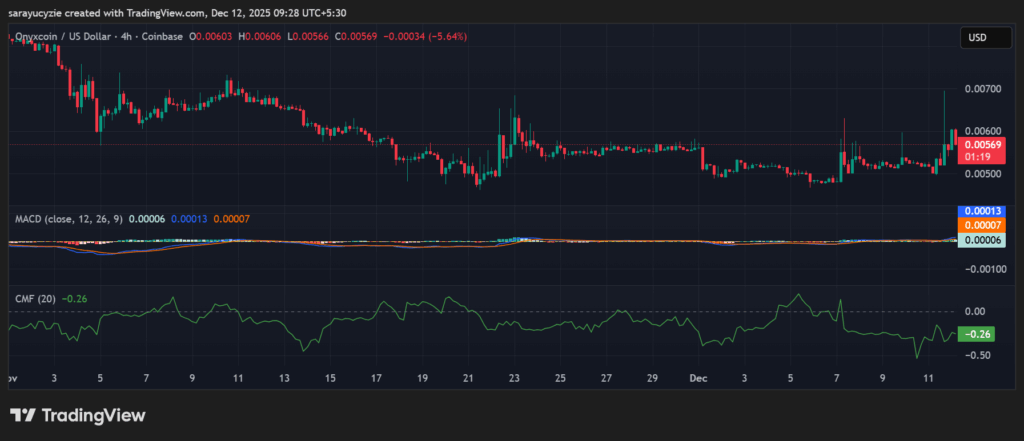Click the 23 date label on time axis
The image size is (1024, 441).
point(514,379)
